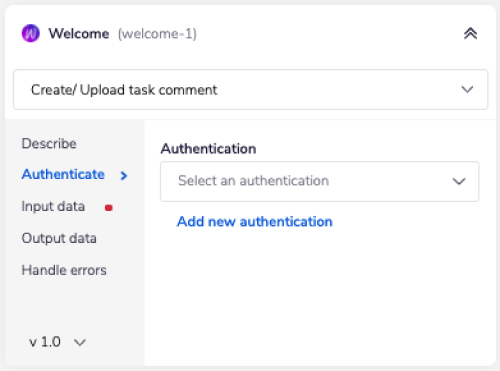Screen dimensions: 500x371
Task: Open the Create/ Upload task comment dropdown
Action: [x=251, y=89]
